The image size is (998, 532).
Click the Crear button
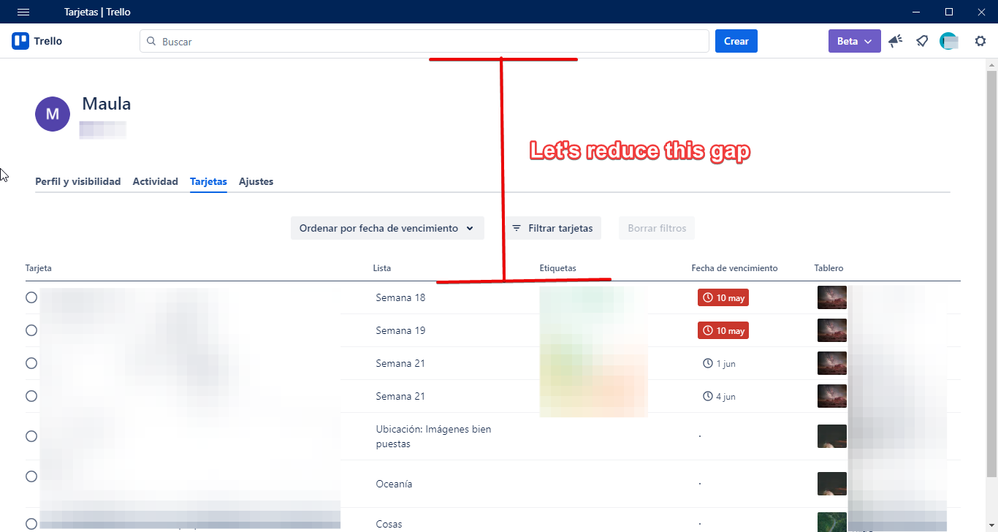(x=736, y=41)
